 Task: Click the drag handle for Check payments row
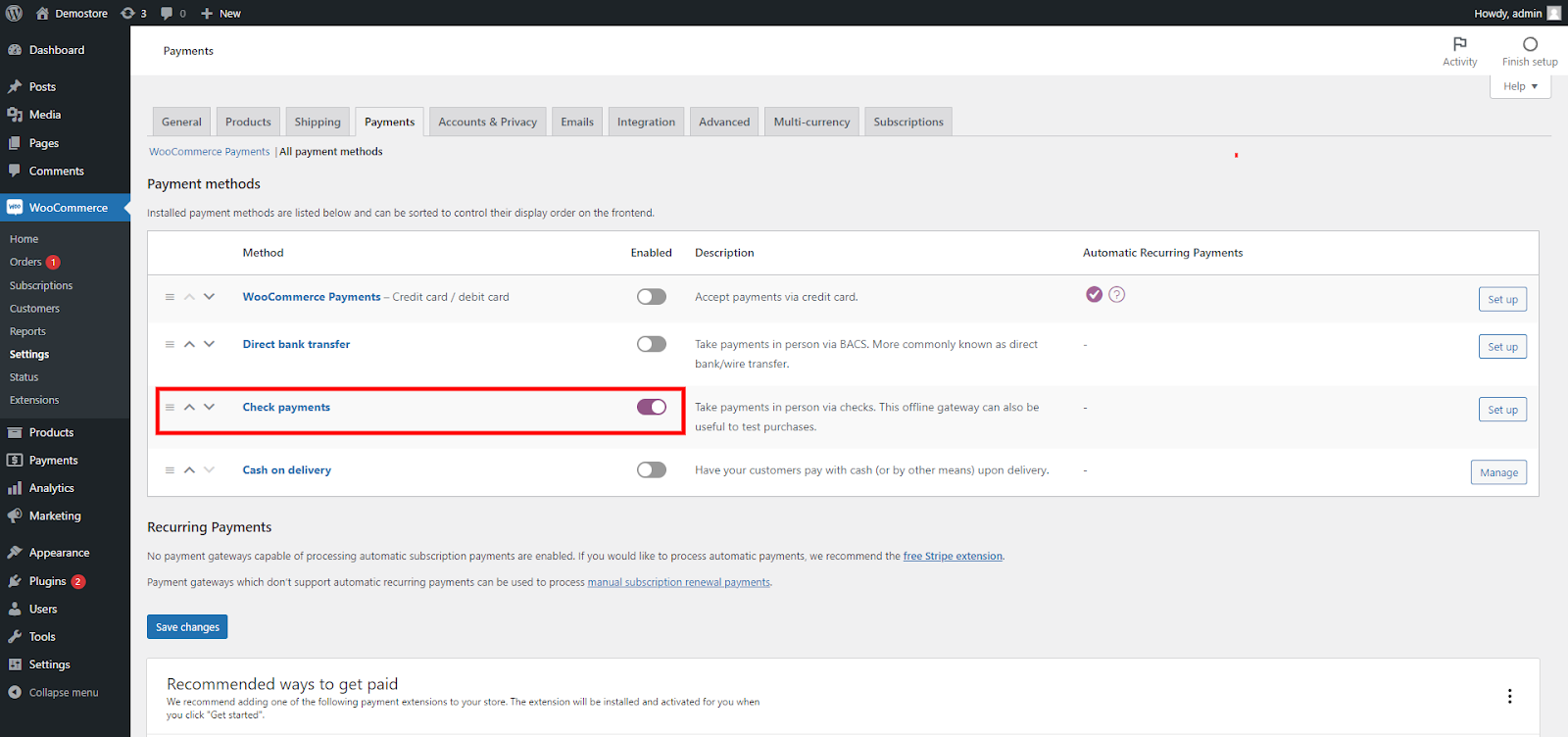point(170,407)
